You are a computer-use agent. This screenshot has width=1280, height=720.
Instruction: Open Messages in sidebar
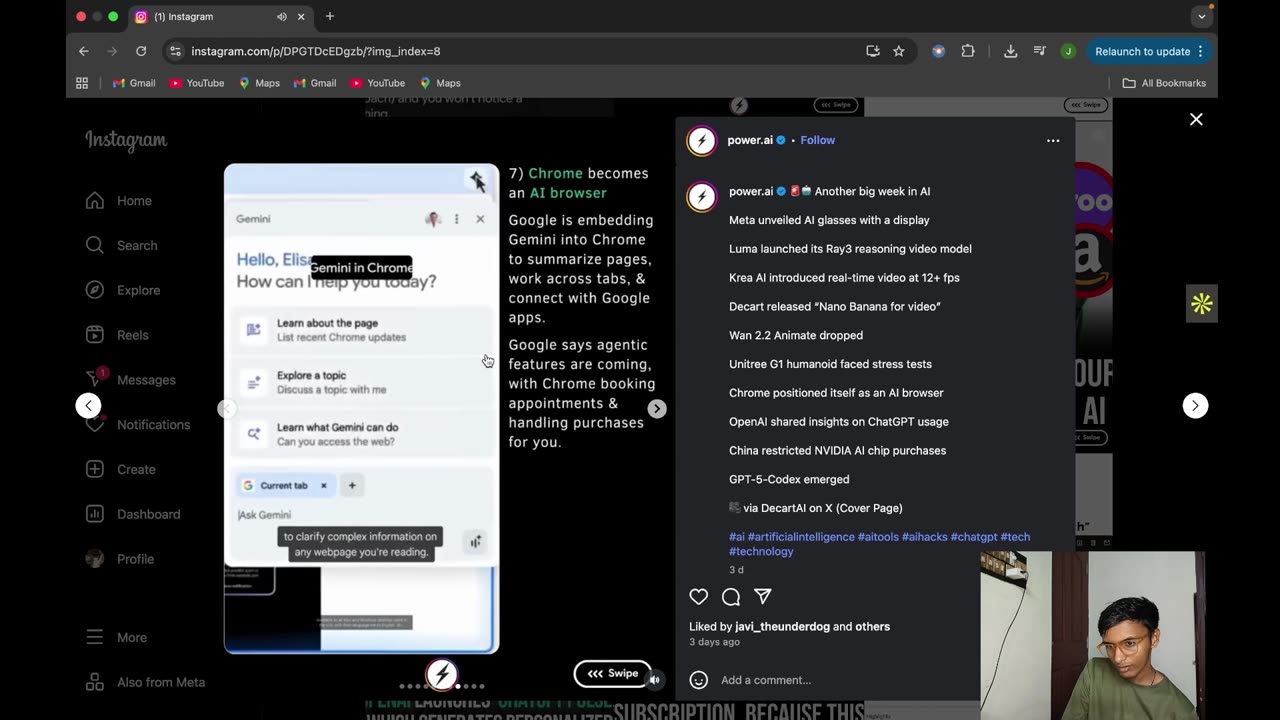point(130,380)
